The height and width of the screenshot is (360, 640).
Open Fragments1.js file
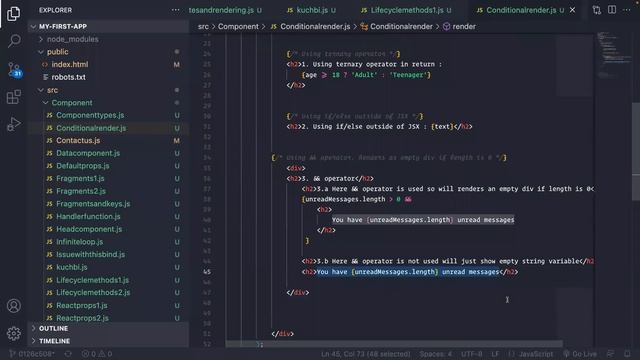point(109,178)
